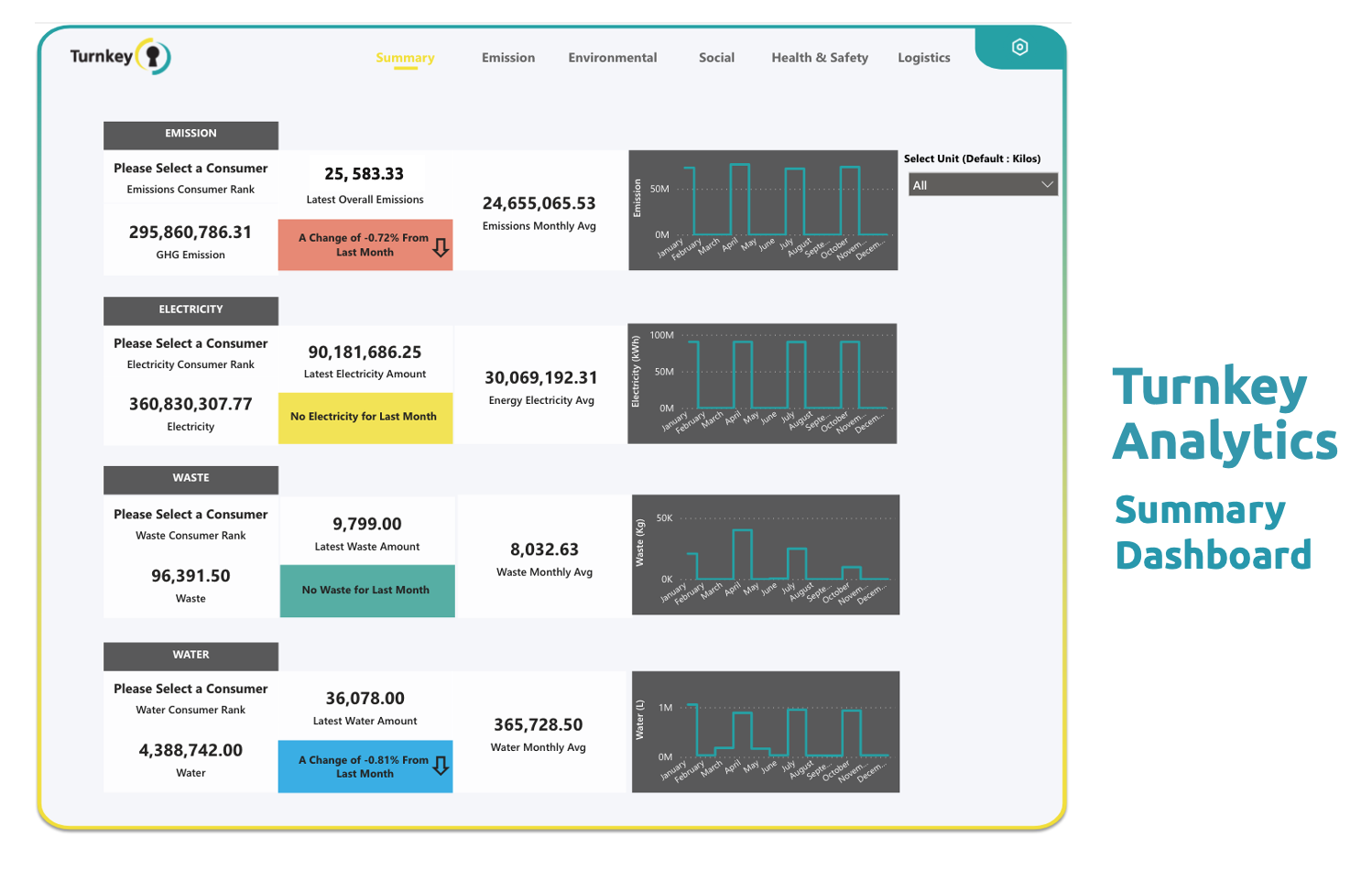Go to the Environmental tab

tap(613, 58)
